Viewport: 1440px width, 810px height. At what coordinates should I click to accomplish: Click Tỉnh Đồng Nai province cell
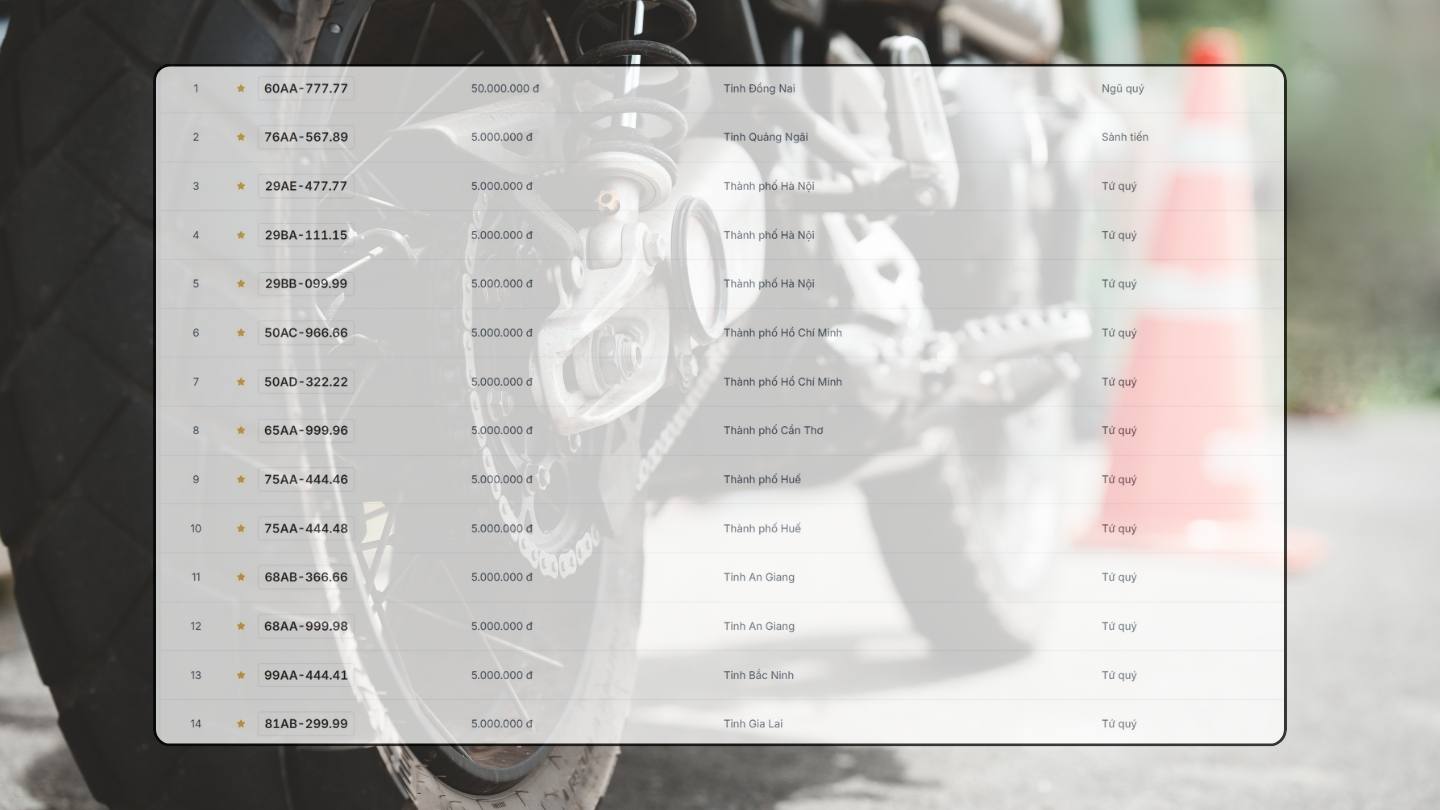(x=760, y=88)
